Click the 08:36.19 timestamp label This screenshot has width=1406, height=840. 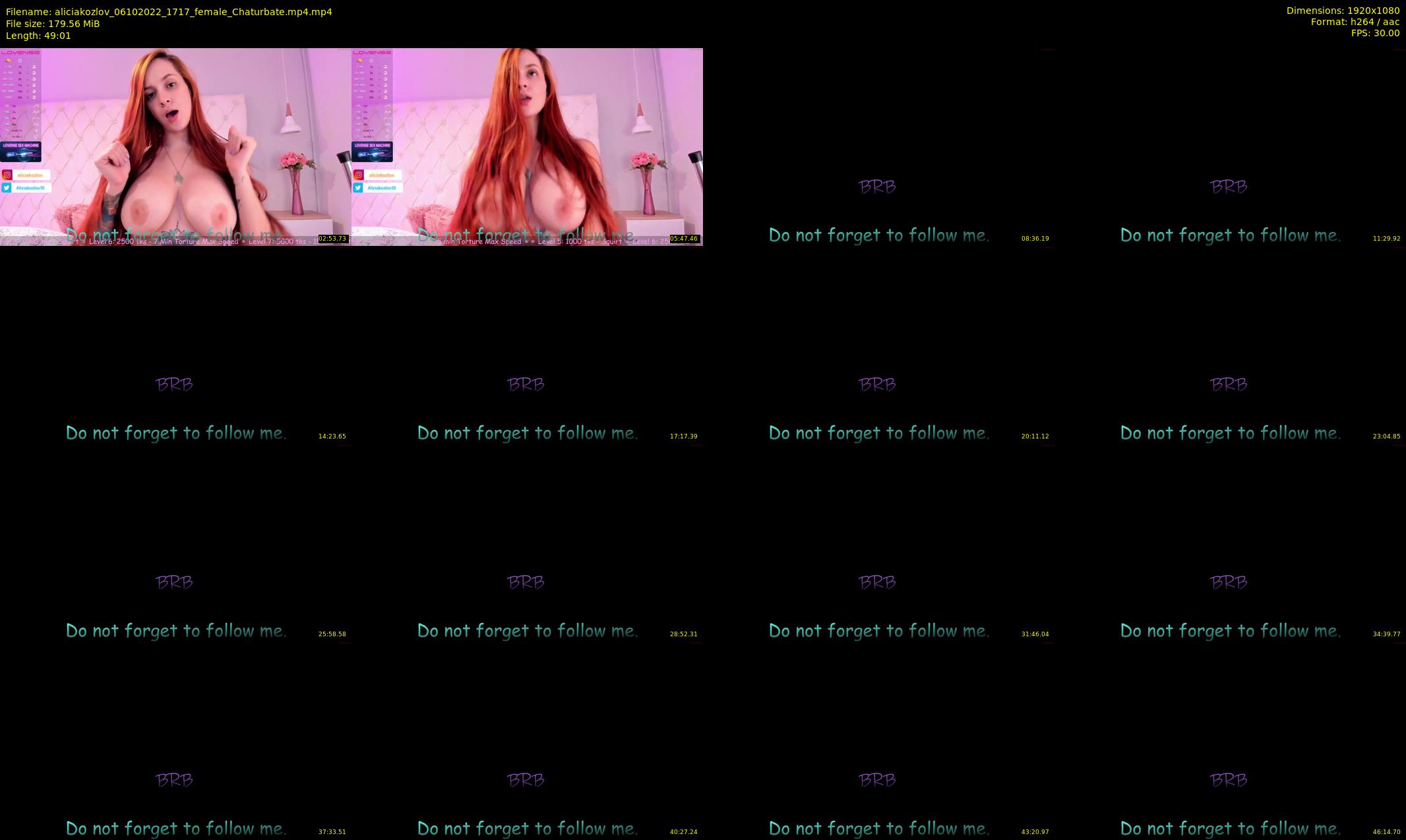click(x=1035, y=239)
